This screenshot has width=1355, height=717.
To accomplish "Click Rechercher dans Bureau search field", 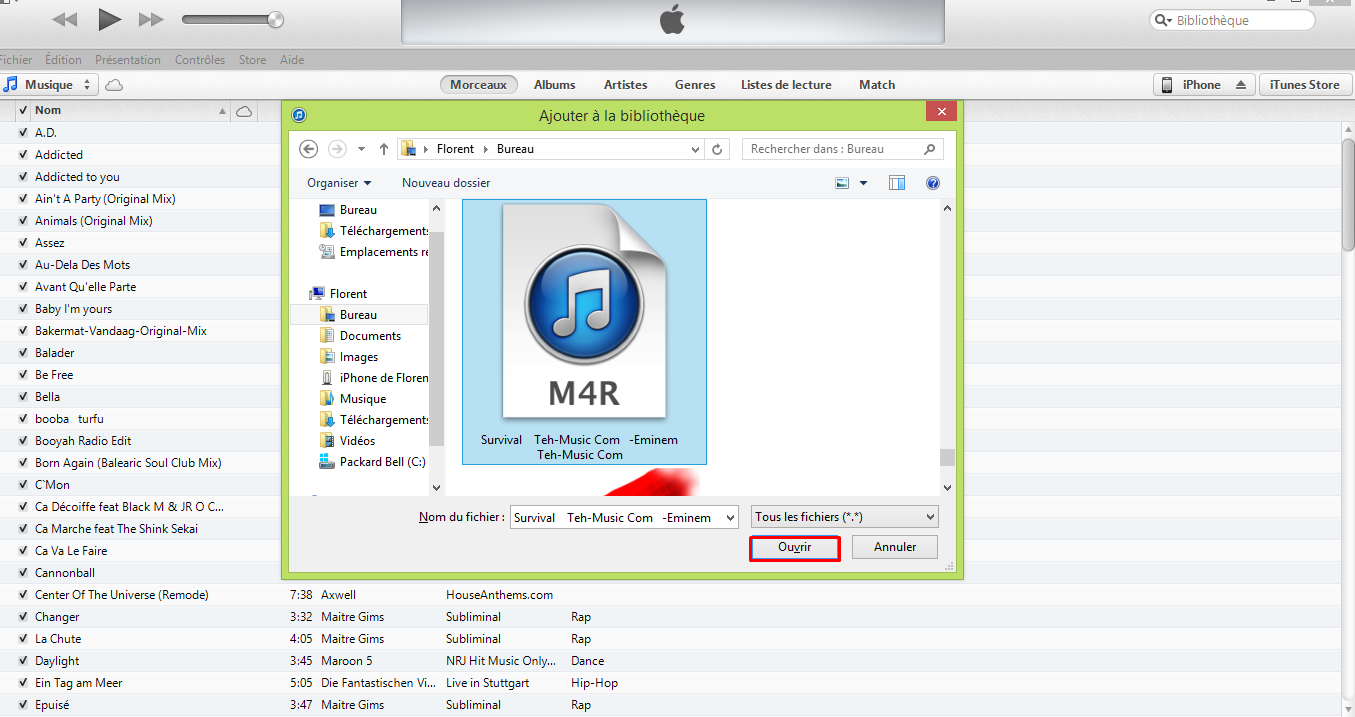I will (843, 149).
